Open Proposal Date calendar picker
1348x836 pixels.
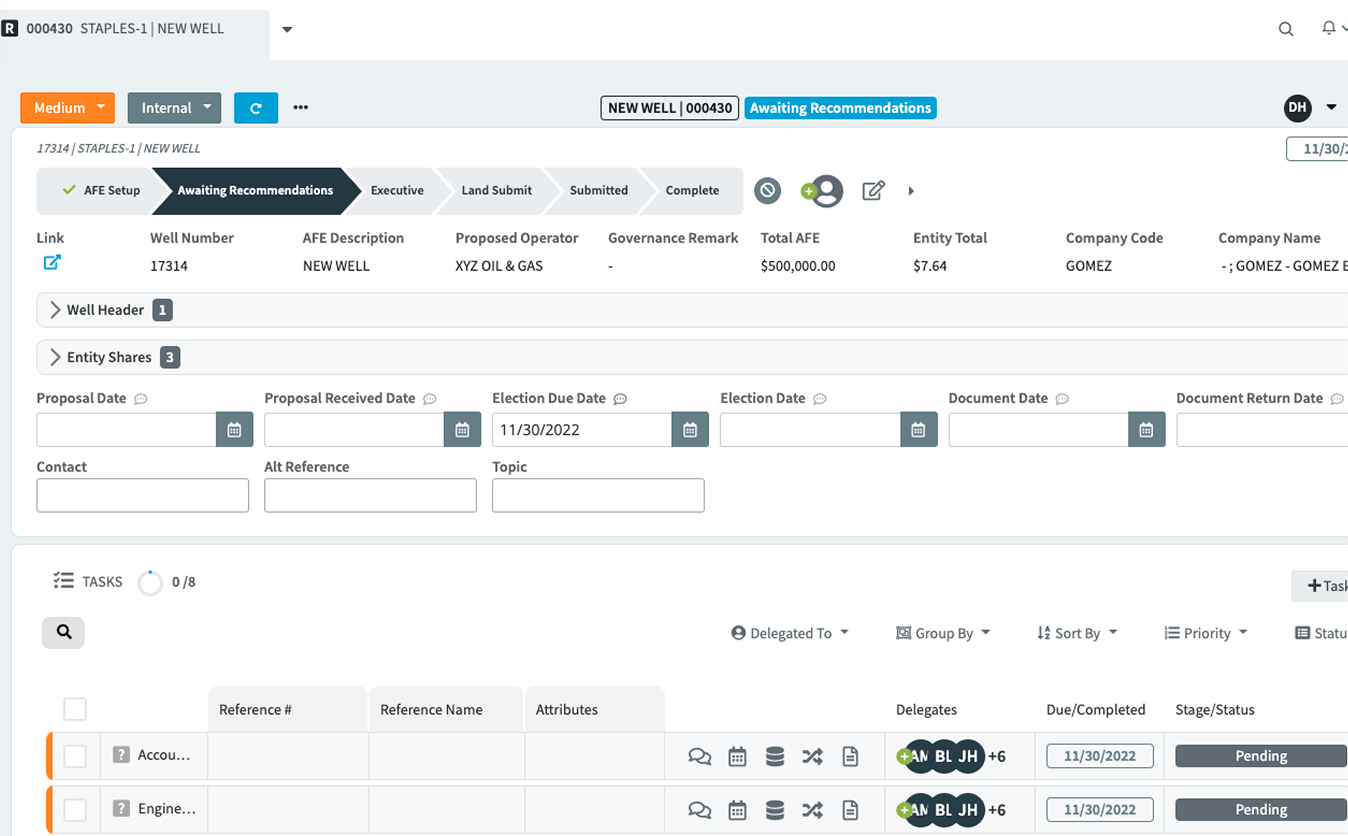point(234,430)
